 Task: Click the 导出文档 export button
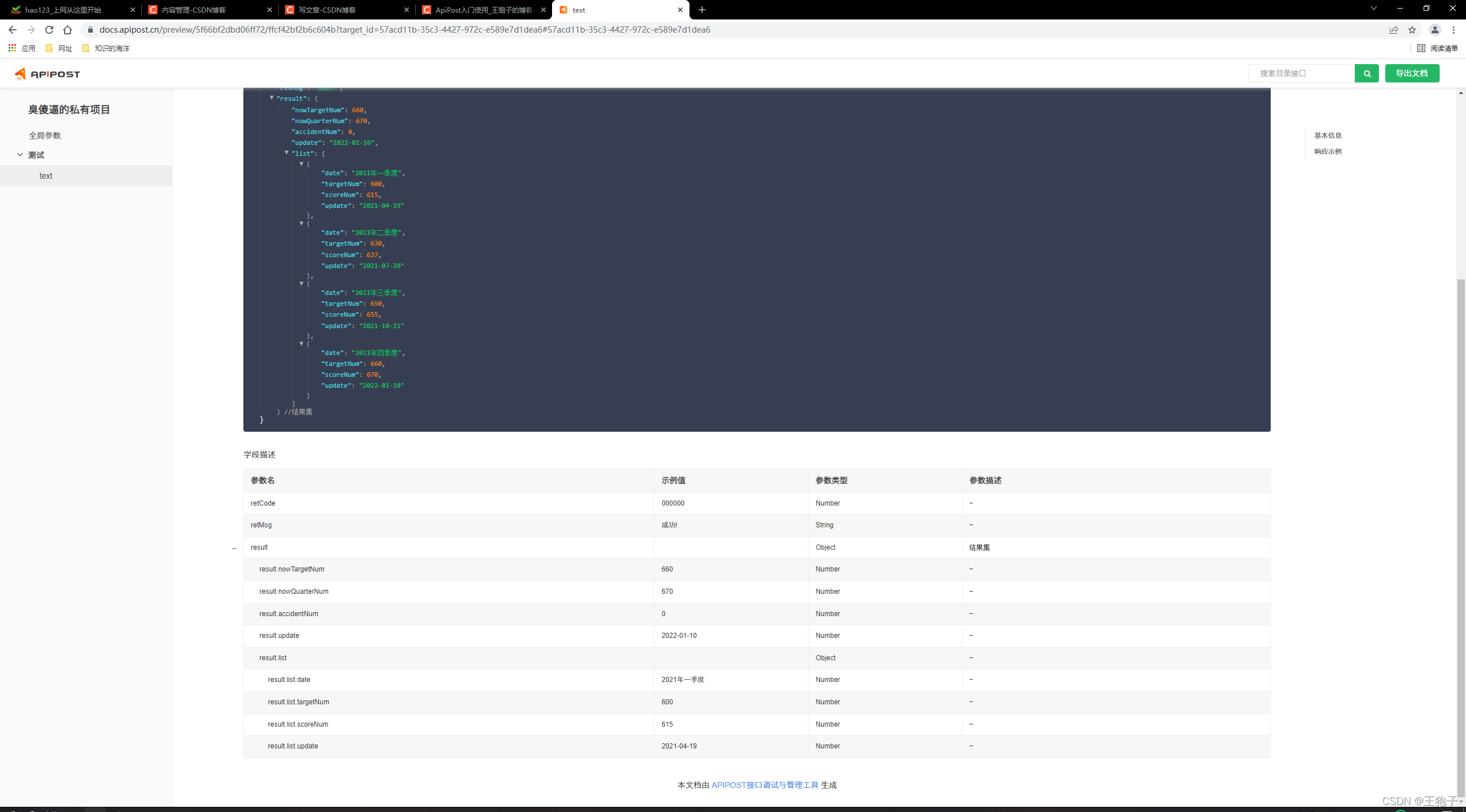coord(1412,73)
